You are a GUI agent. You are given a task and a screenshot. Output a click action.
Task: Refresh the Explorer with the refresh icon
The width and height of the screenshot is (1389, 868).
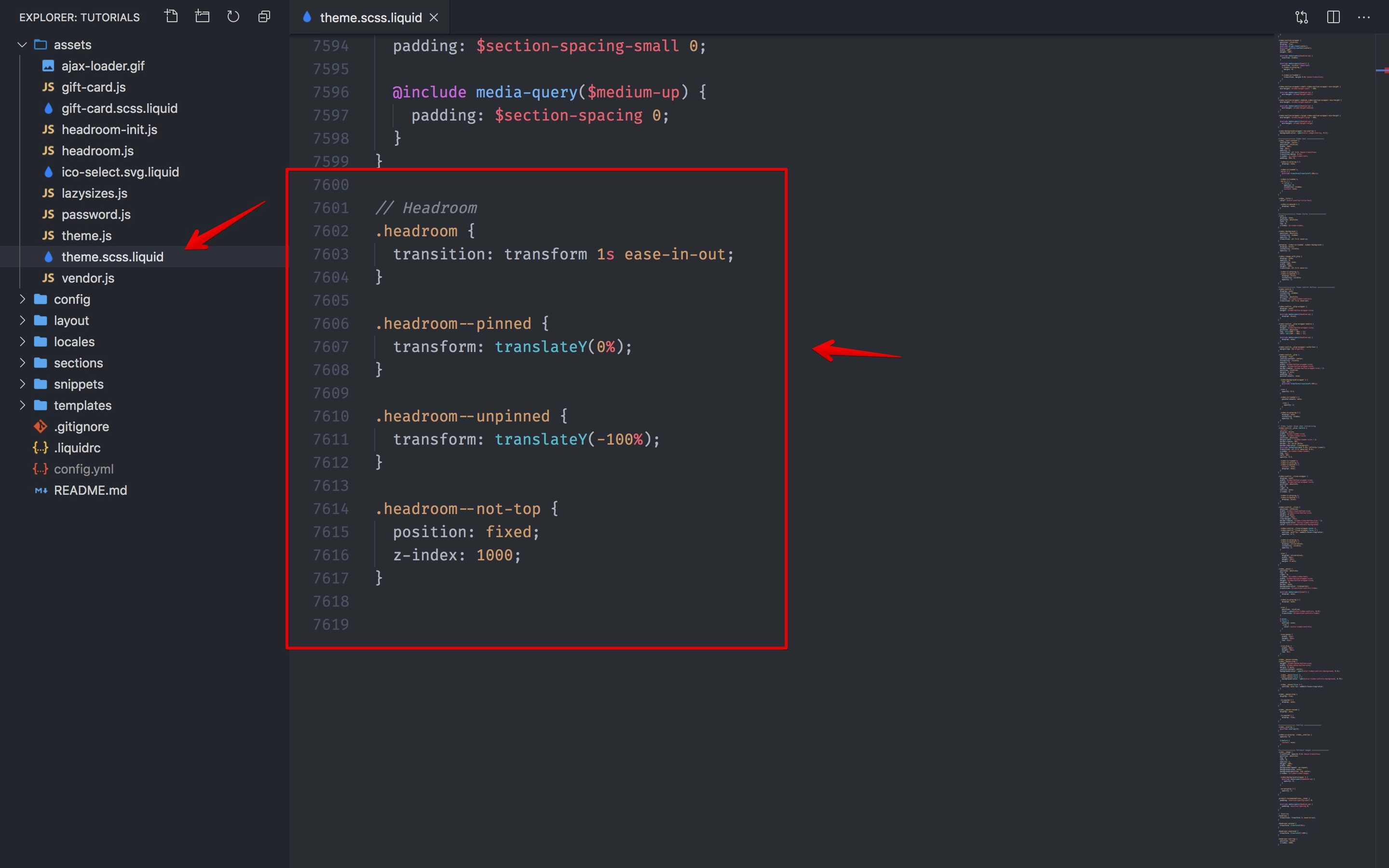233,17
